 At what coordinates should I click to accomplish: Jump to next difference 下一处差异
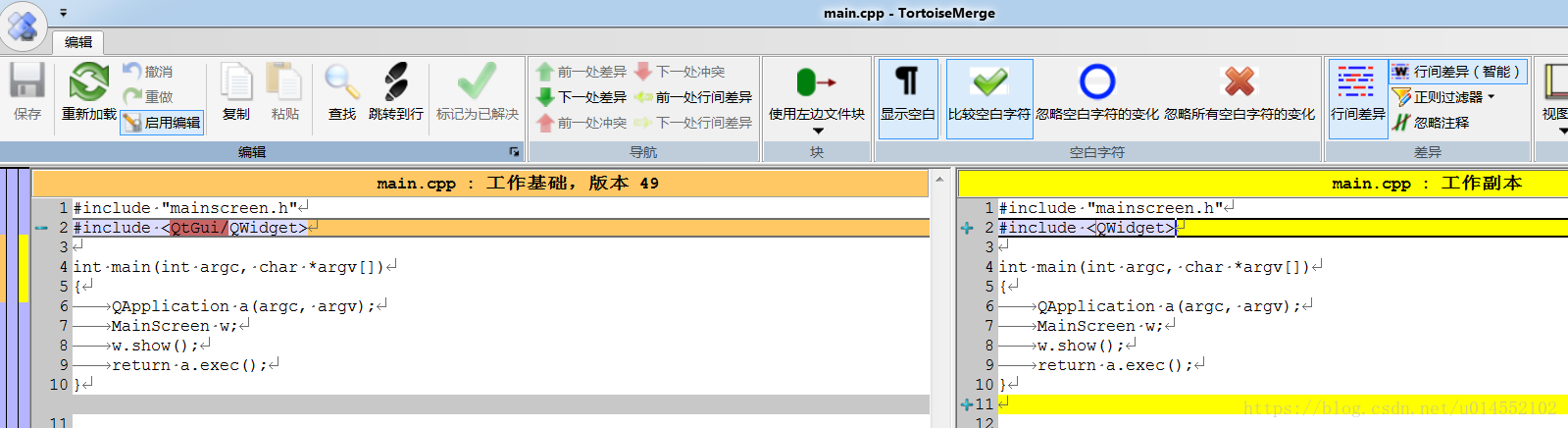coord(582,96)
